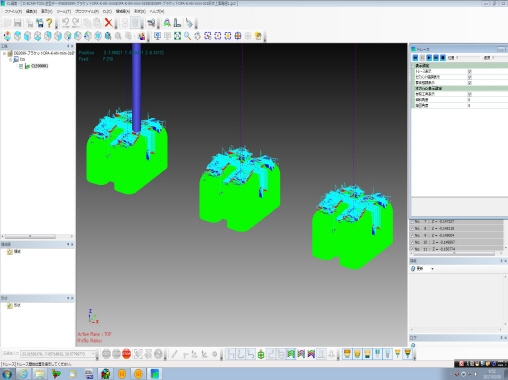Click the blue stop button in trace panel

pyautogui.click(x=443, y=58)
